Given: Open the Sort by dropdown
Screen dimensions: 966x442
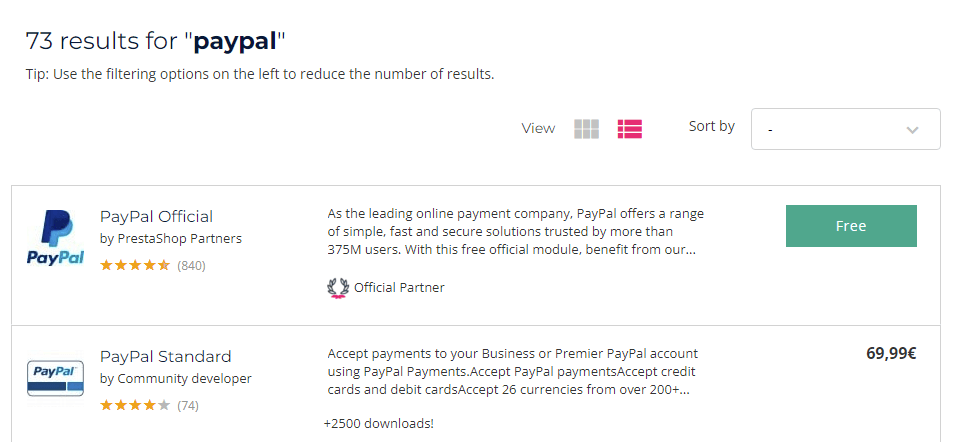Looking at the screenshot, I should (x=845, y=129).
